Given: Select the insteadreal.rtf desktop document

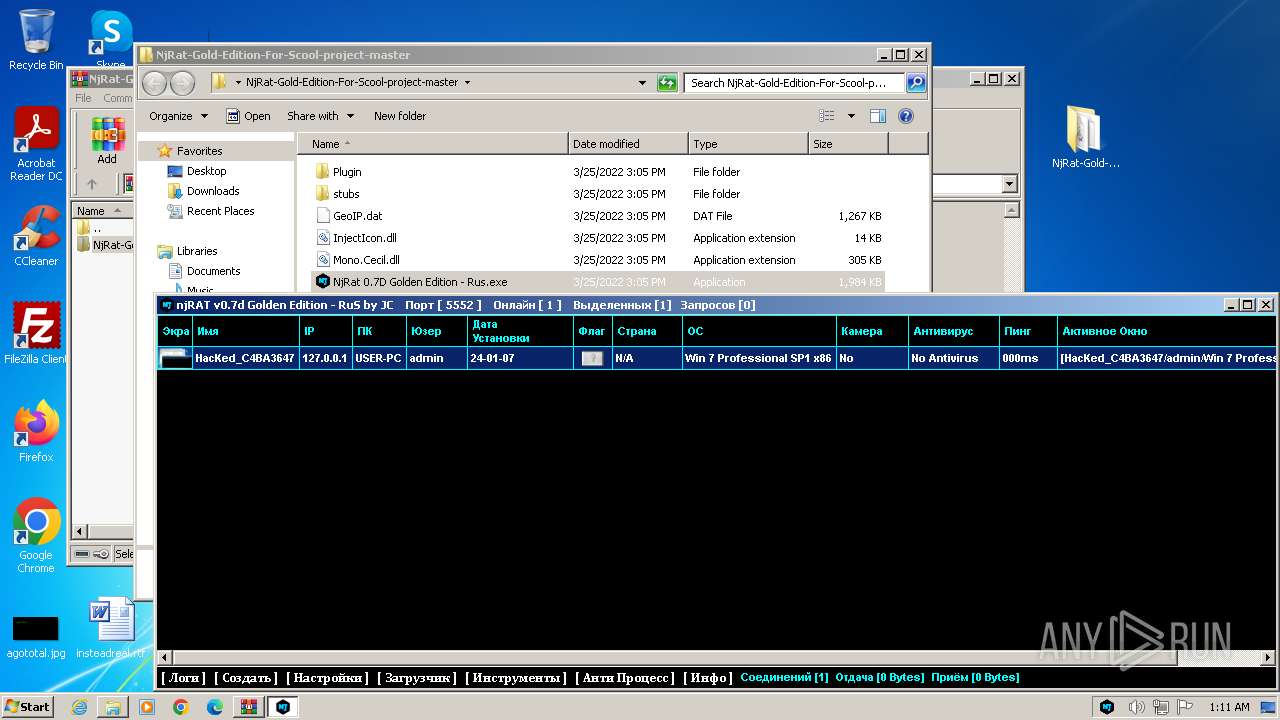Looking at the screenshot, I should click(x=110, y=630).
